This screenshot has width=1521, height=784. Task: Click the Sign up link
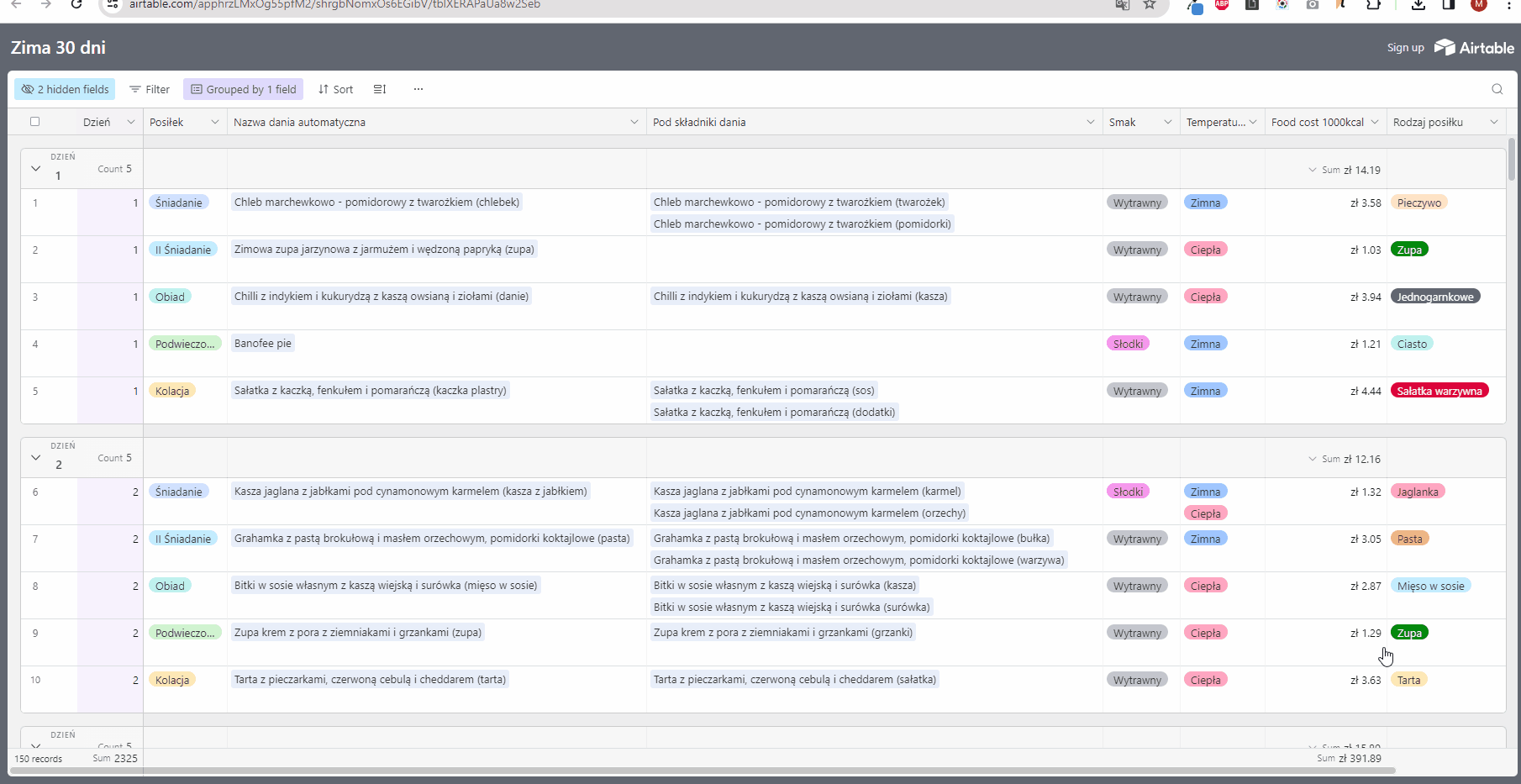coord(1405,48)
